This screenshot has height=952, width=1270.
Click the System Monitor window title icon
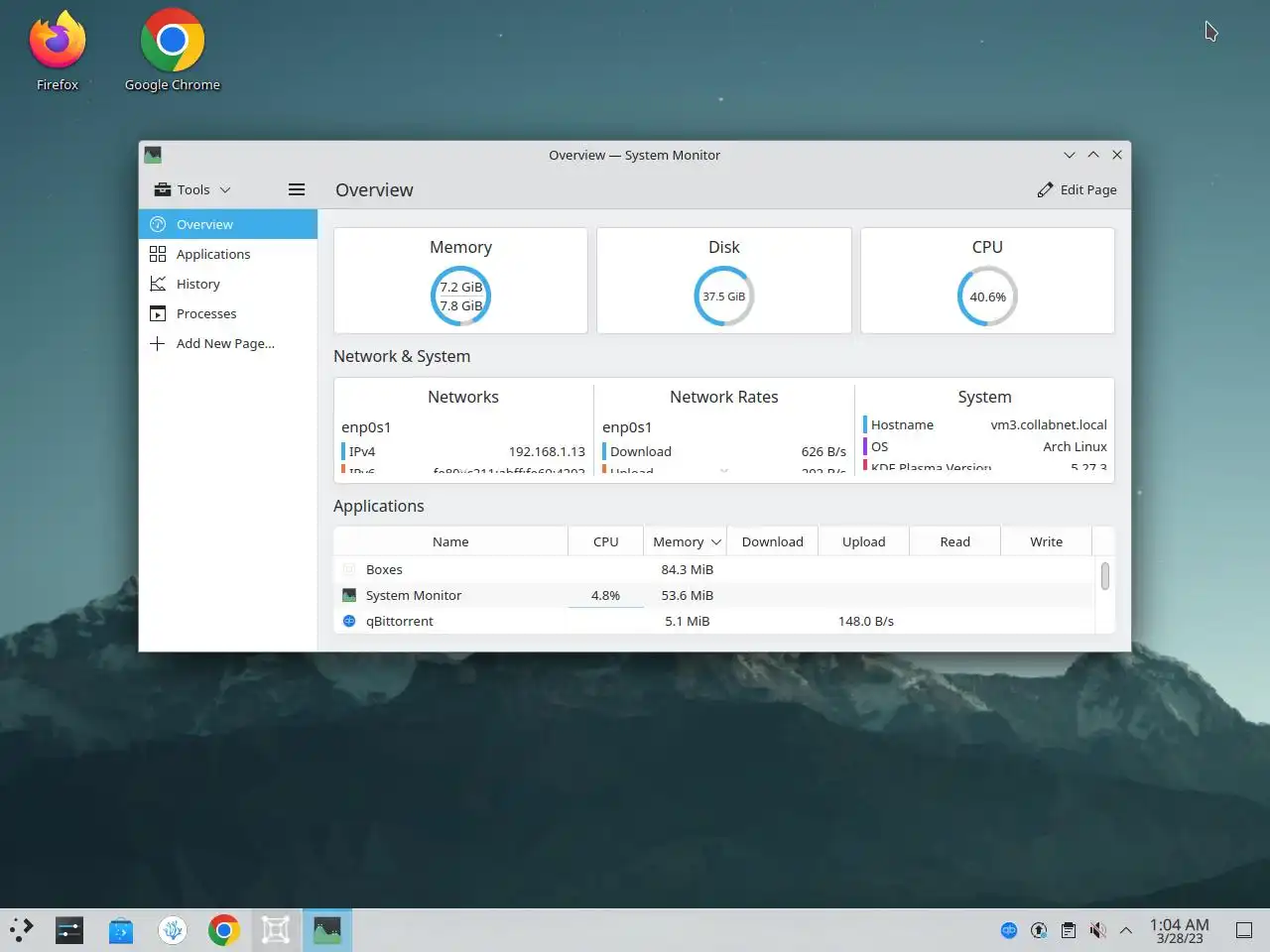tap(153, 155)
